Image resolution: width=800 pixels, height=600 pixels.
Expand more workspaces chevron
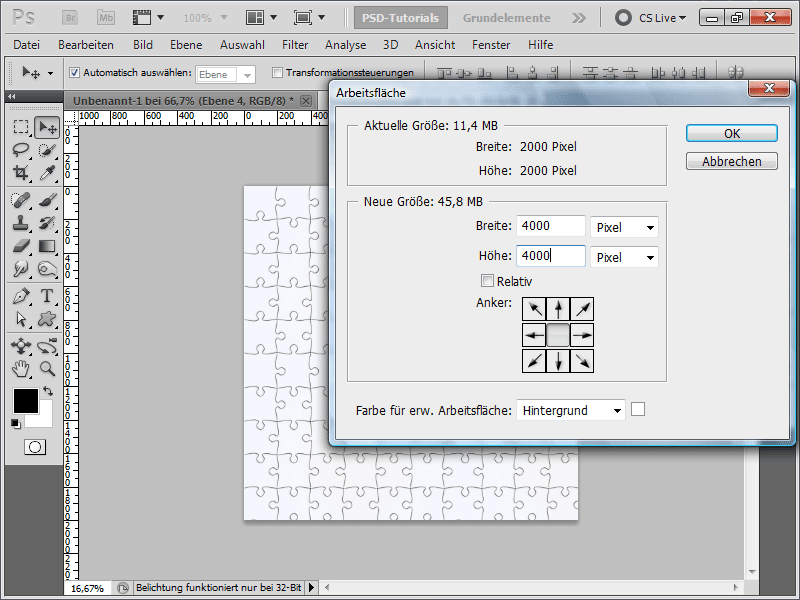pos(579,18)
